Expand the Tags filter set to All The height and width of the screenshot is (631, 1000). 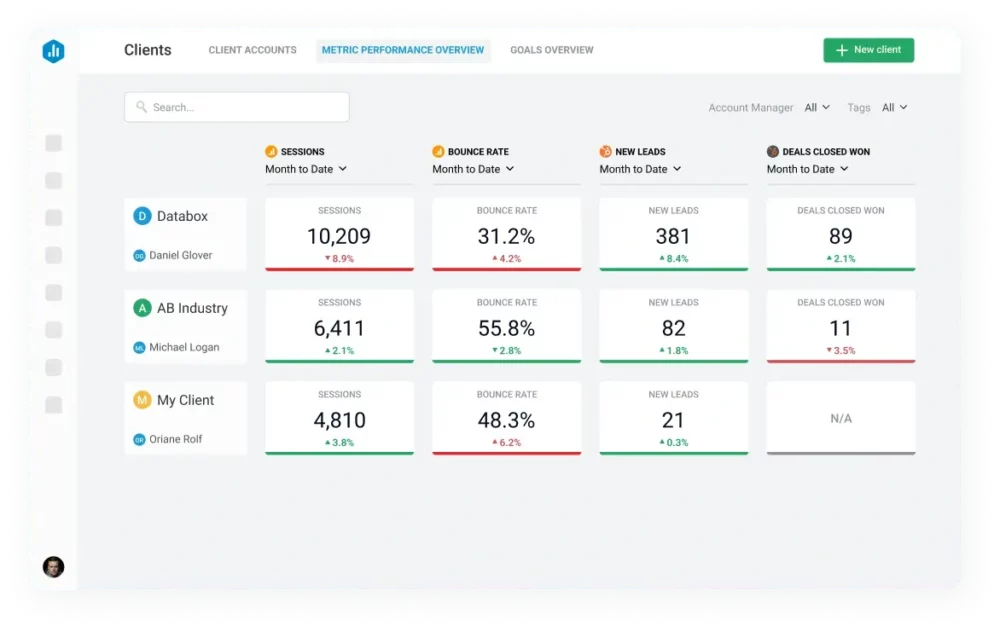[x=895, y=107]
